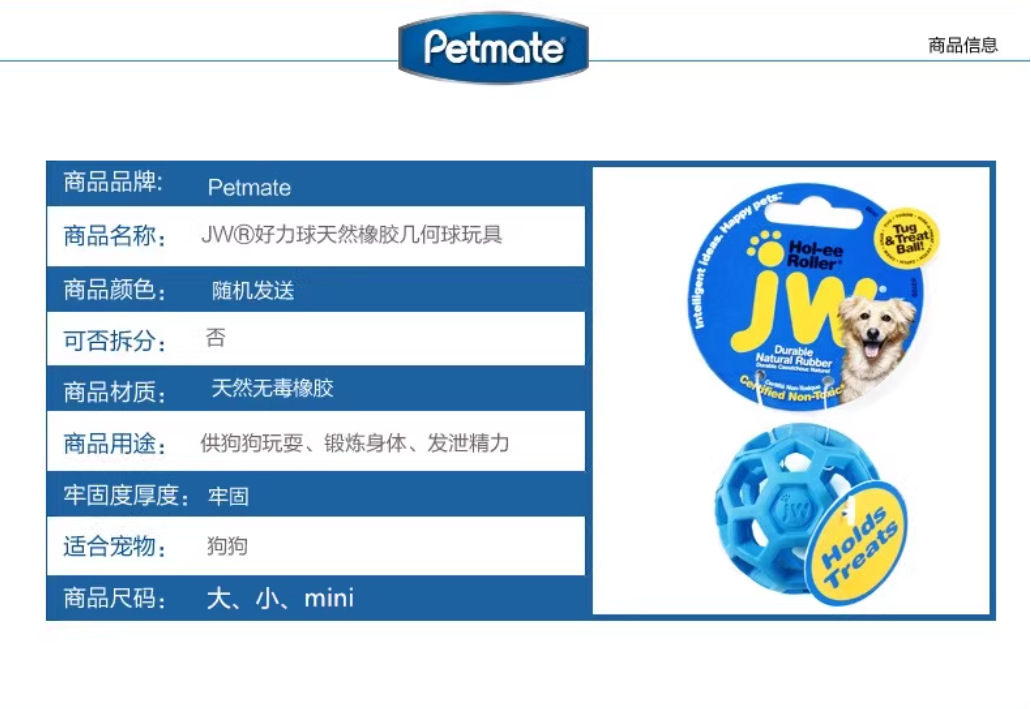
Task: Click the Petmate brand value text
Action: (x=249, y=187)
